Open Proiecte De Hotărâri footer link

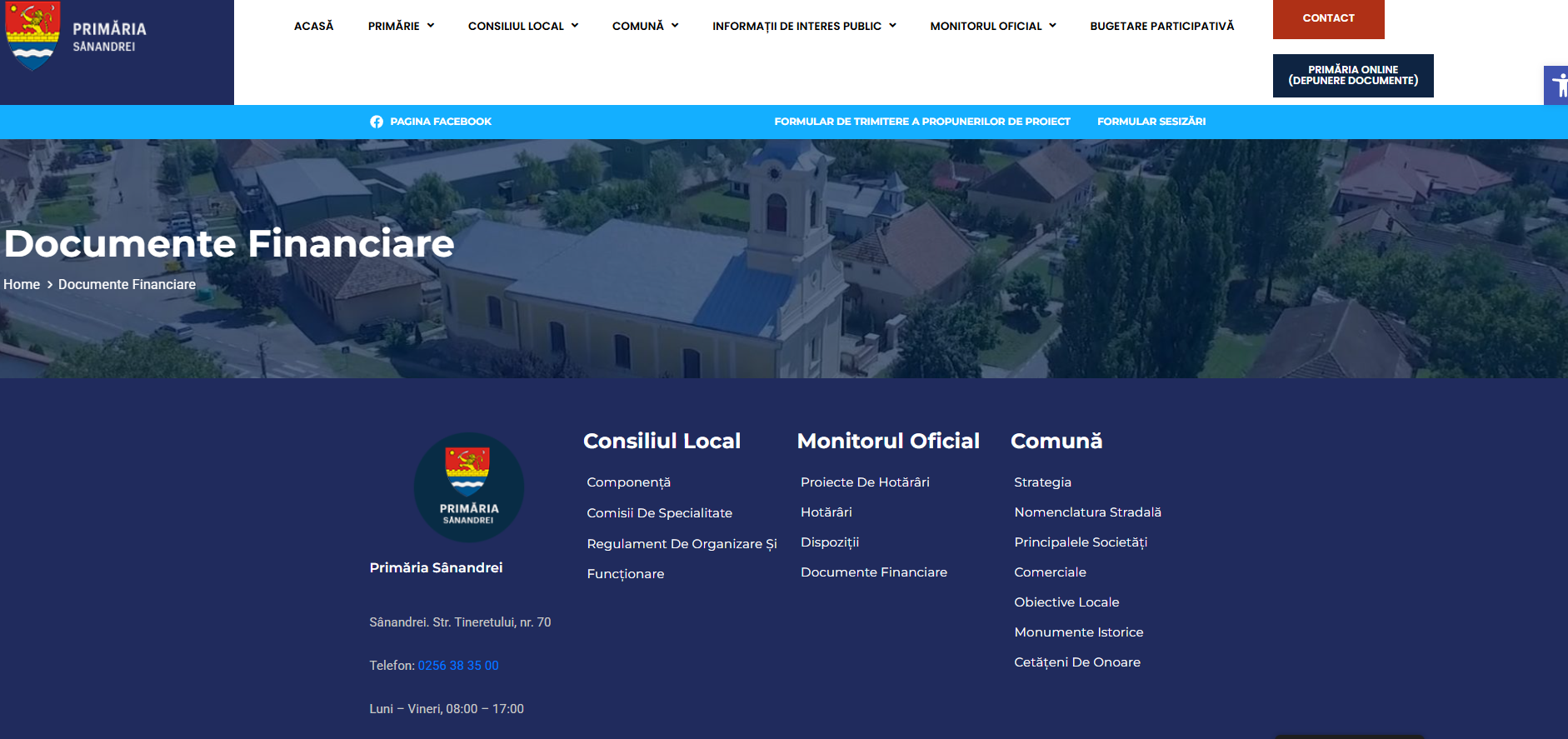pos(865,482)
